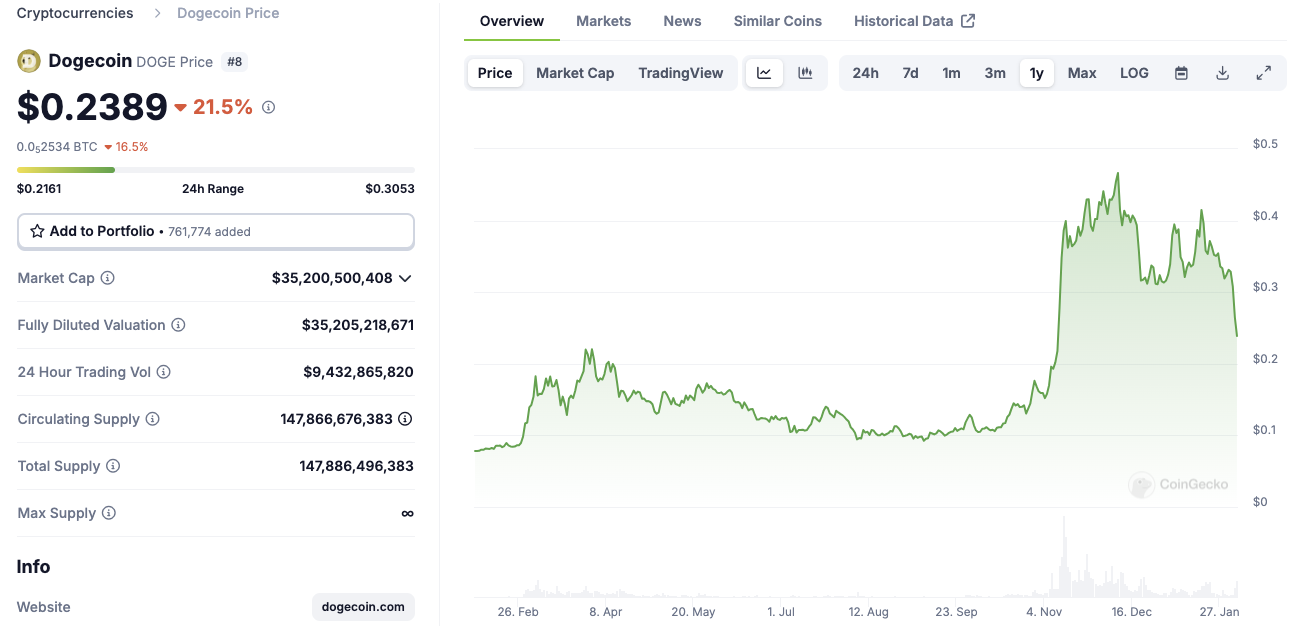Expand the chart to fullscreen
The image size is (1302, 626).
tap(1264, 73)
